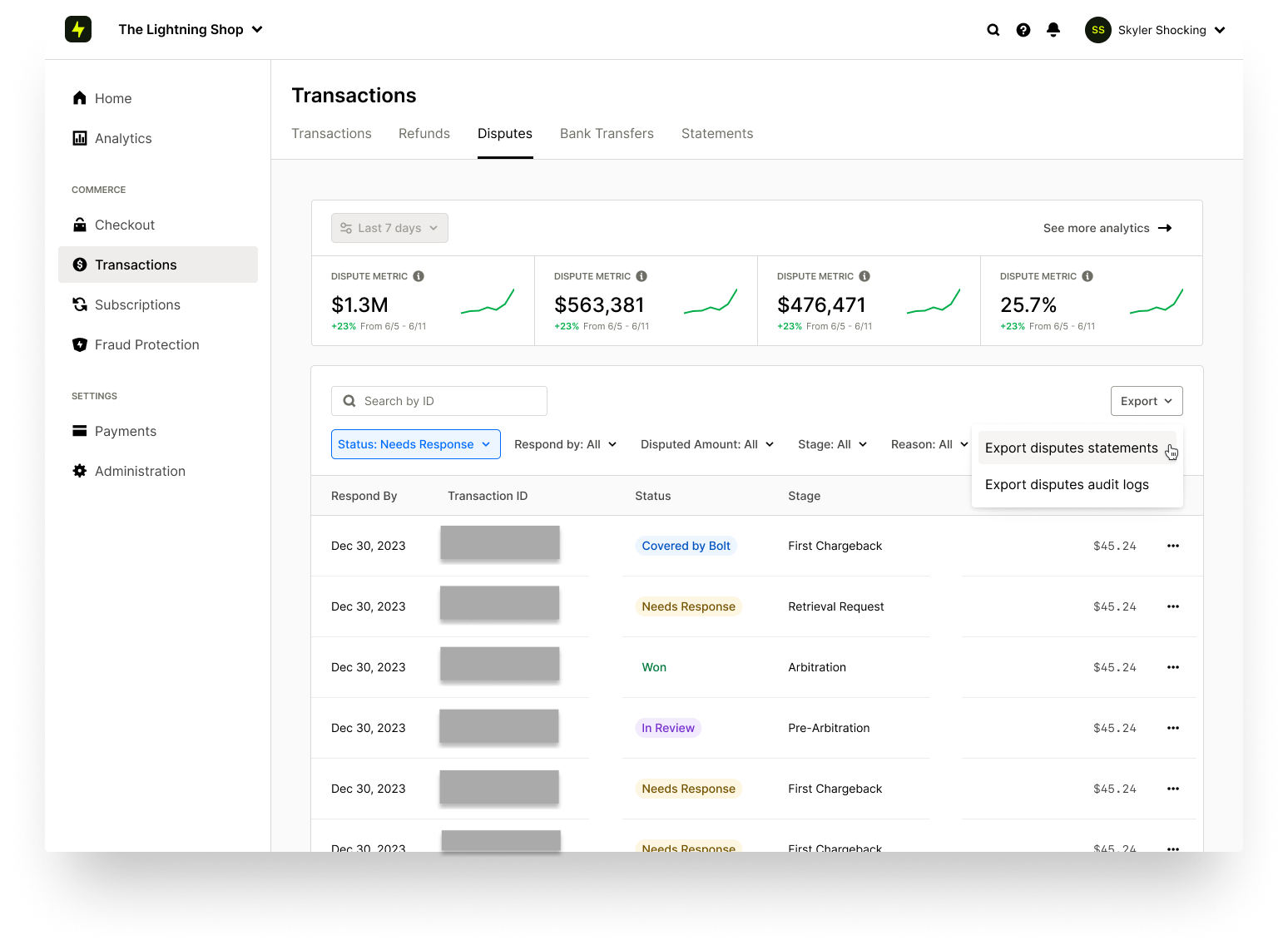Open the help question mark icon

point(1023,30)
